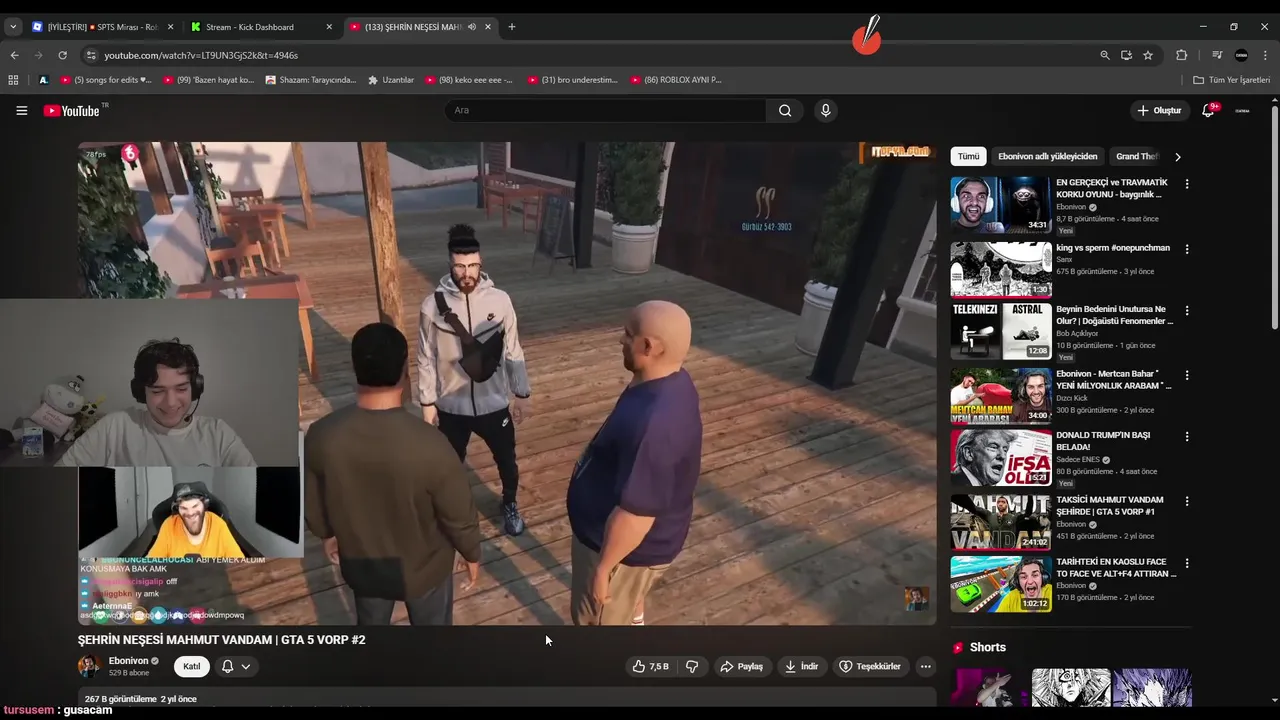Select the Grand Theft filter chip
1280x720 pixels.
[x=1137, y=156]
